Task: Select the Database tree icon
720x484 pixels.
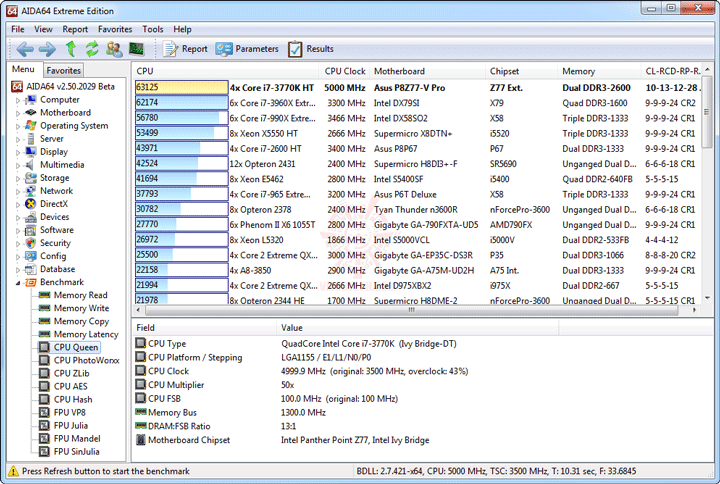Action: click(31, 269)
